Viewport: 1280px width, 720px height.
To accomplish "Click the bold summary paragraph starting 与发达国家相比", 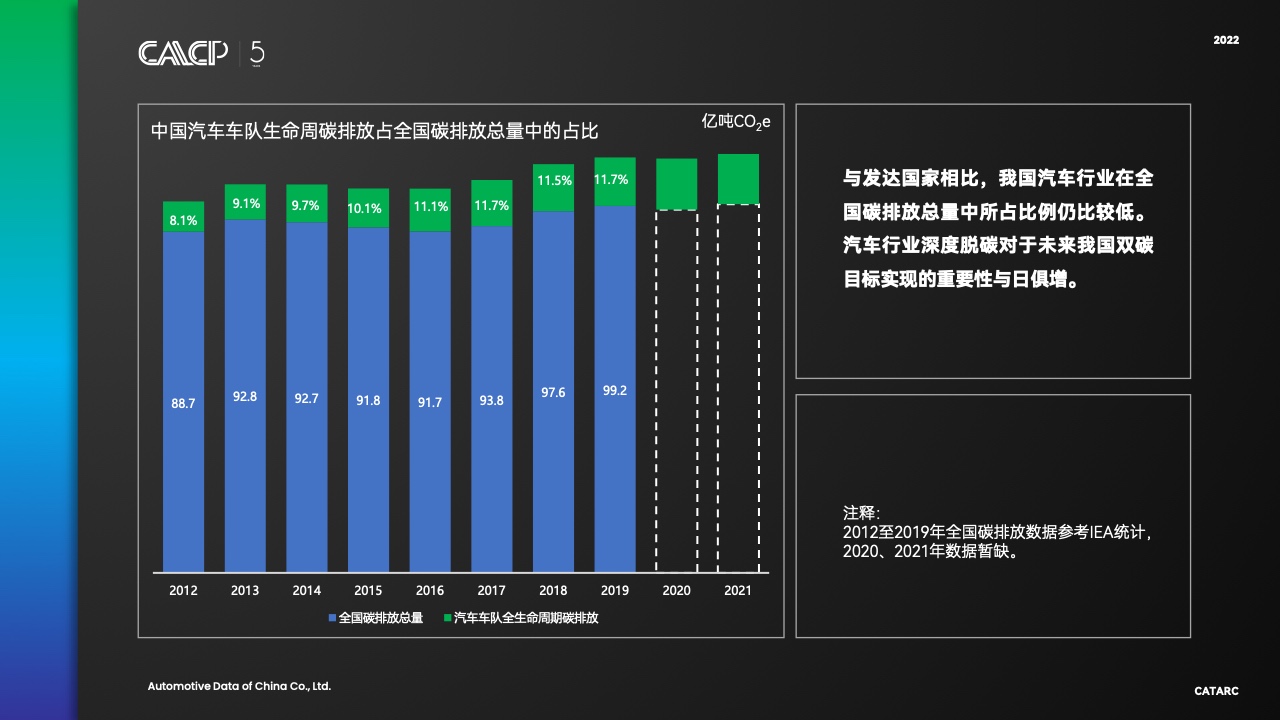I will (998, 229).
